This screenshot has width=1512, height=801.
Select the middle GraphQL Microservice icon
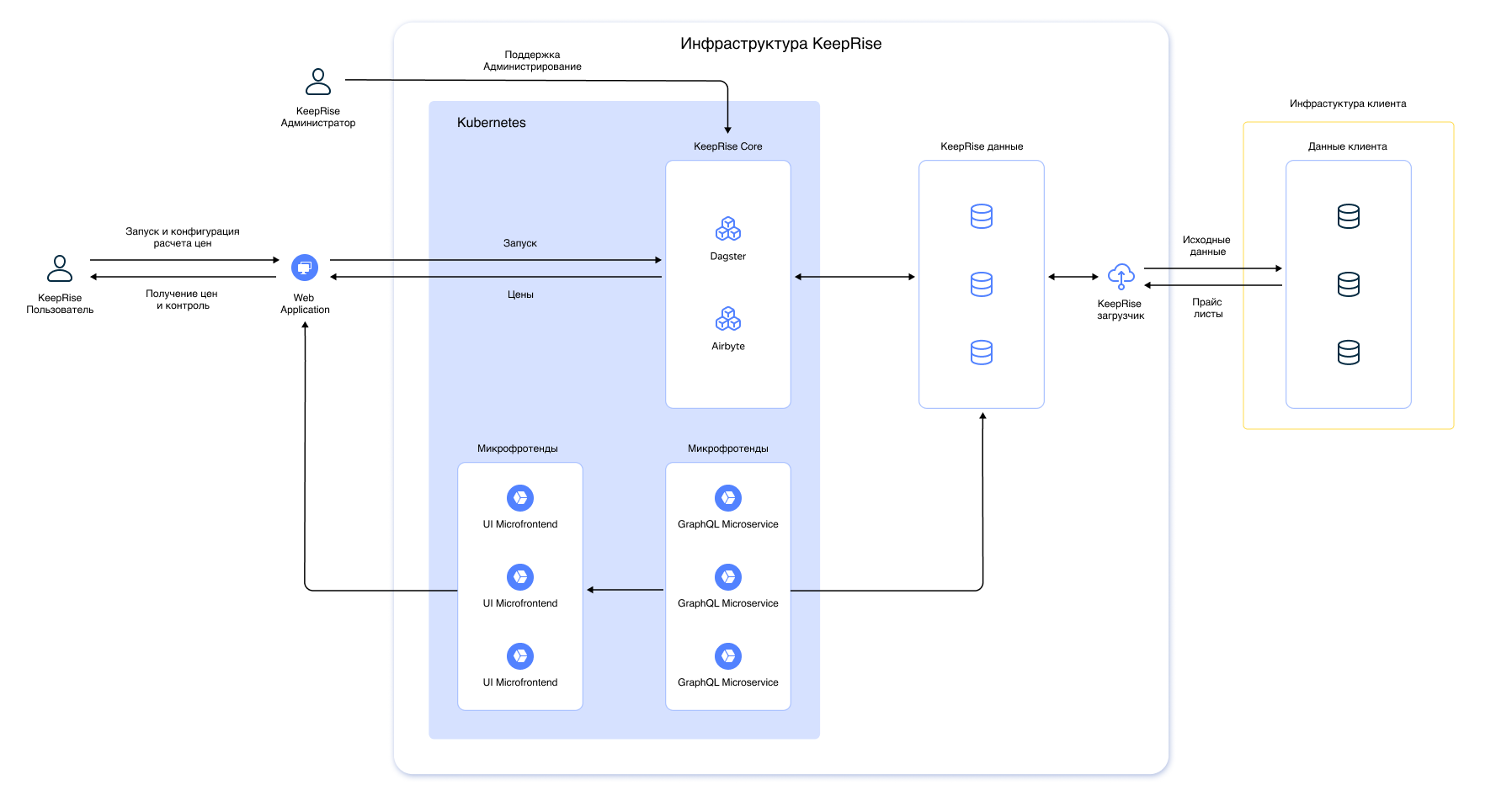(728, 577)
